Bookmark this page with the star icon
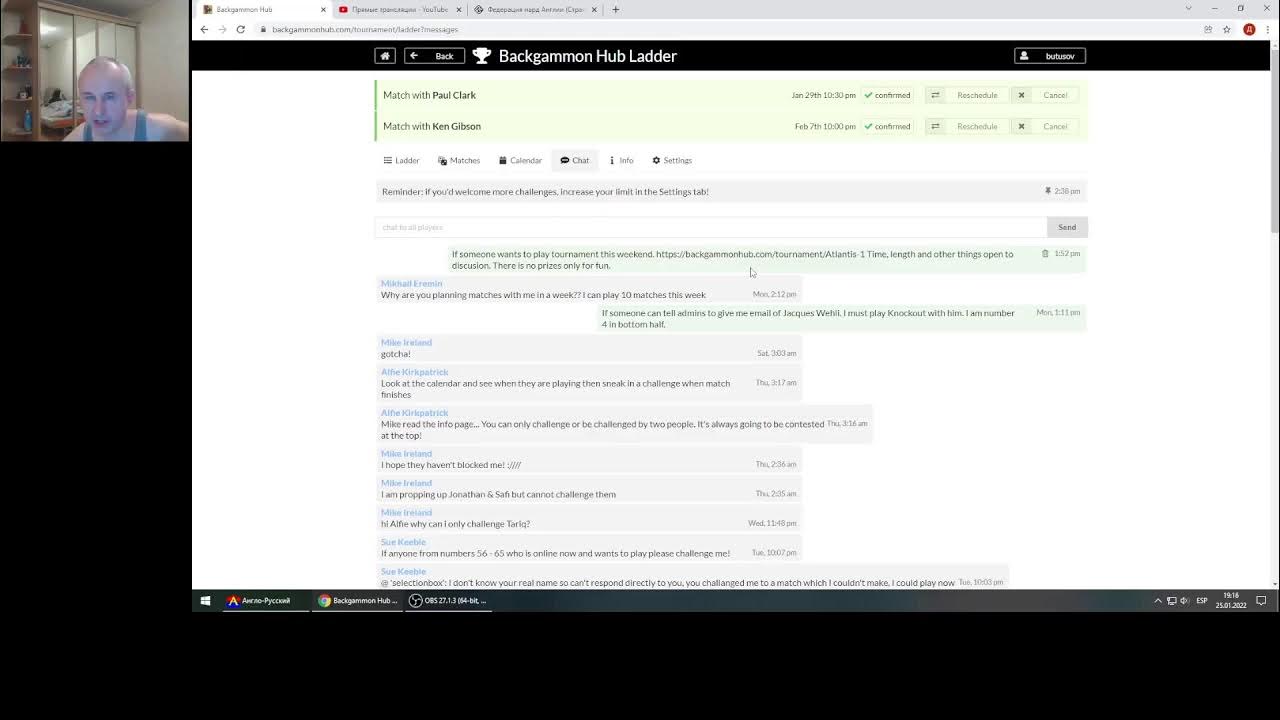1280x720 pixels. tap(1226, 29)
